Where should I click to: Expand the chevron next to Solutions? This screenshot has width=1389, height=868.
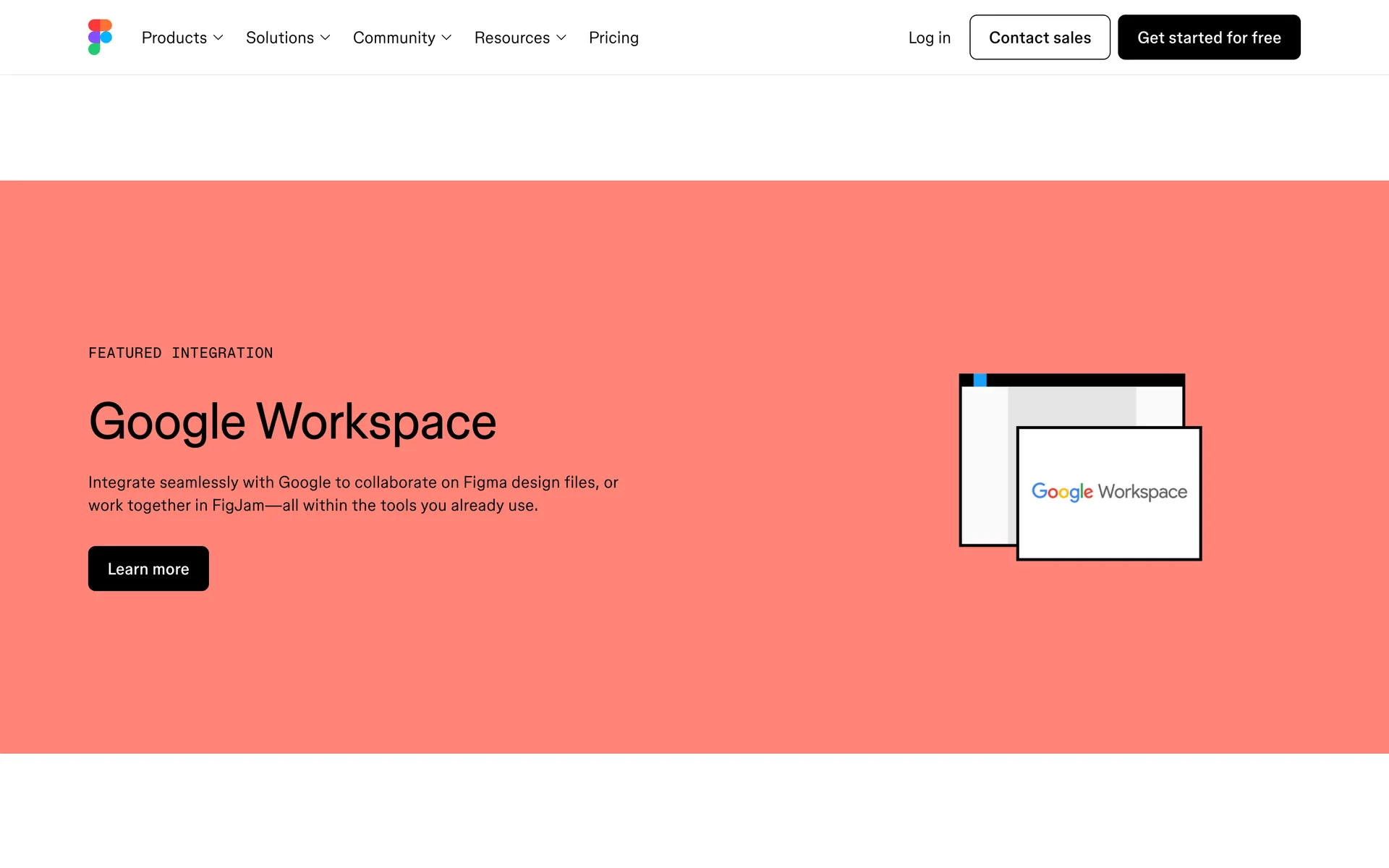pos(326,38)
